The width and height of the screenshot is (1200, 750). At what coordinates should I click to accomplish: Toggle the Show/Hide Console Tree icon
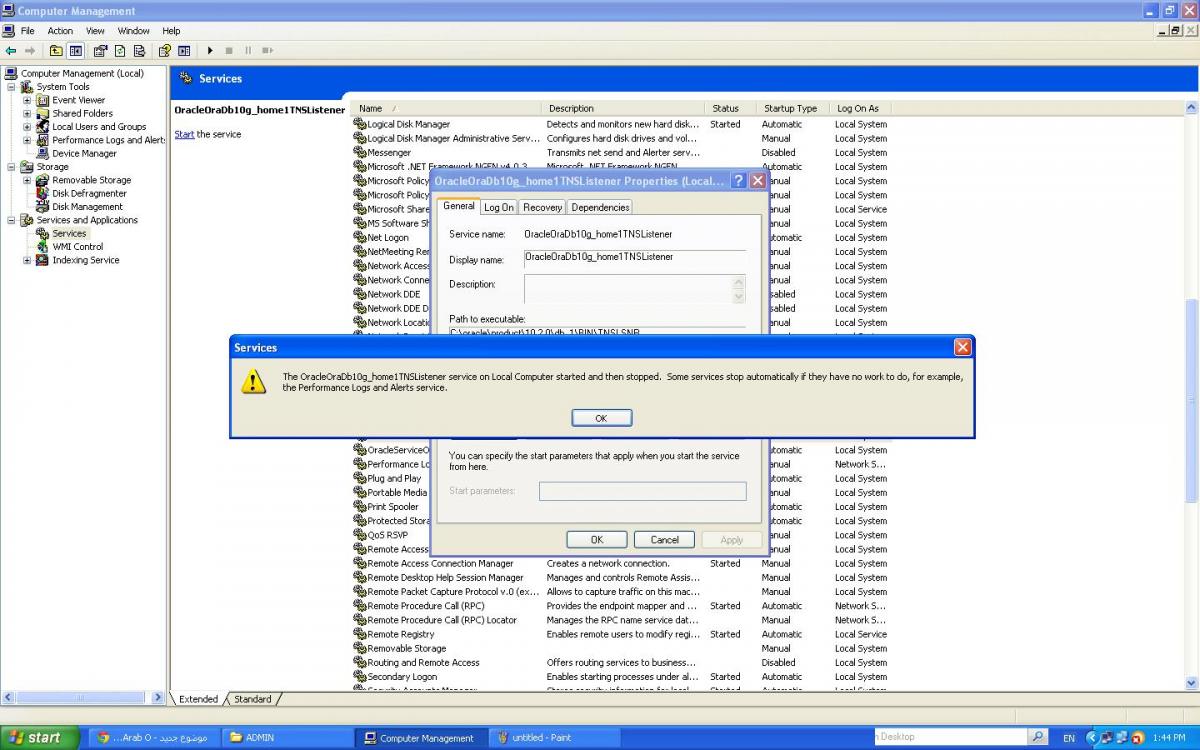pos(76,50)
